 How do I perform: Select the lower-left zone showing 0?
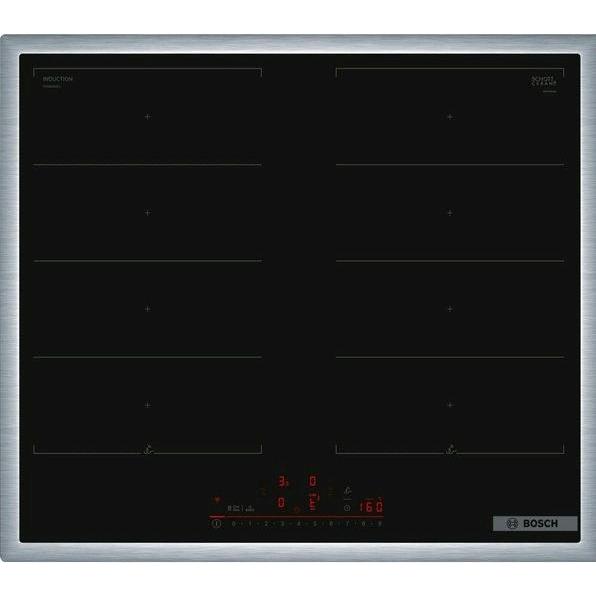281,502
